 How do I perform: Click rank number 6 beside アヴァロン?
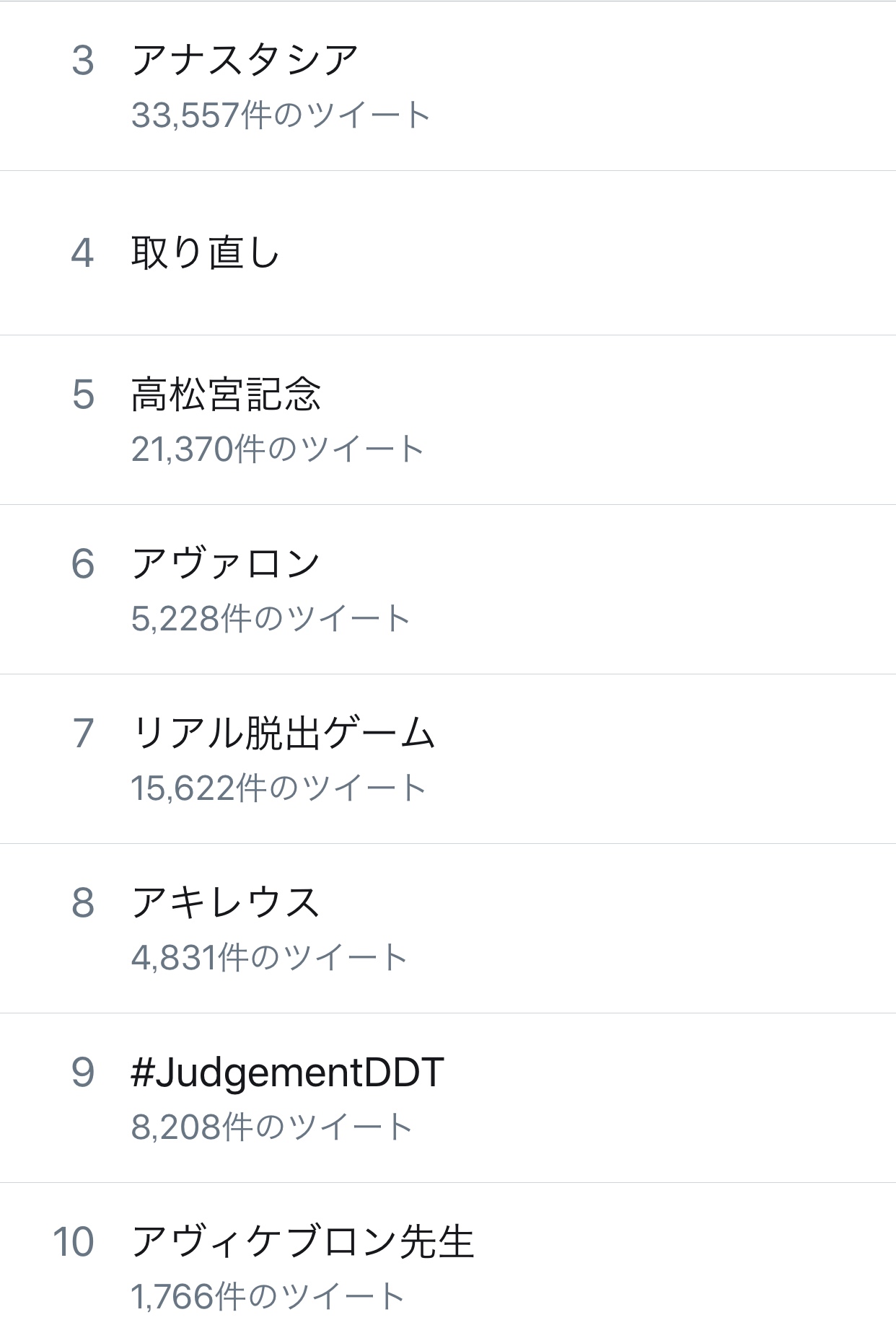pyautogui.click(x=83, y=564)
